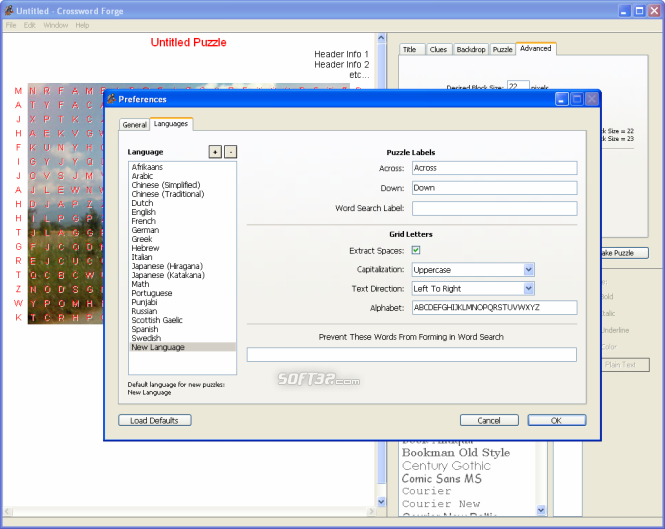Image resolution: width=665 pixels, height=529 pixels.
Task: Select Italian in the language list
Action: (x=182, y=257)
